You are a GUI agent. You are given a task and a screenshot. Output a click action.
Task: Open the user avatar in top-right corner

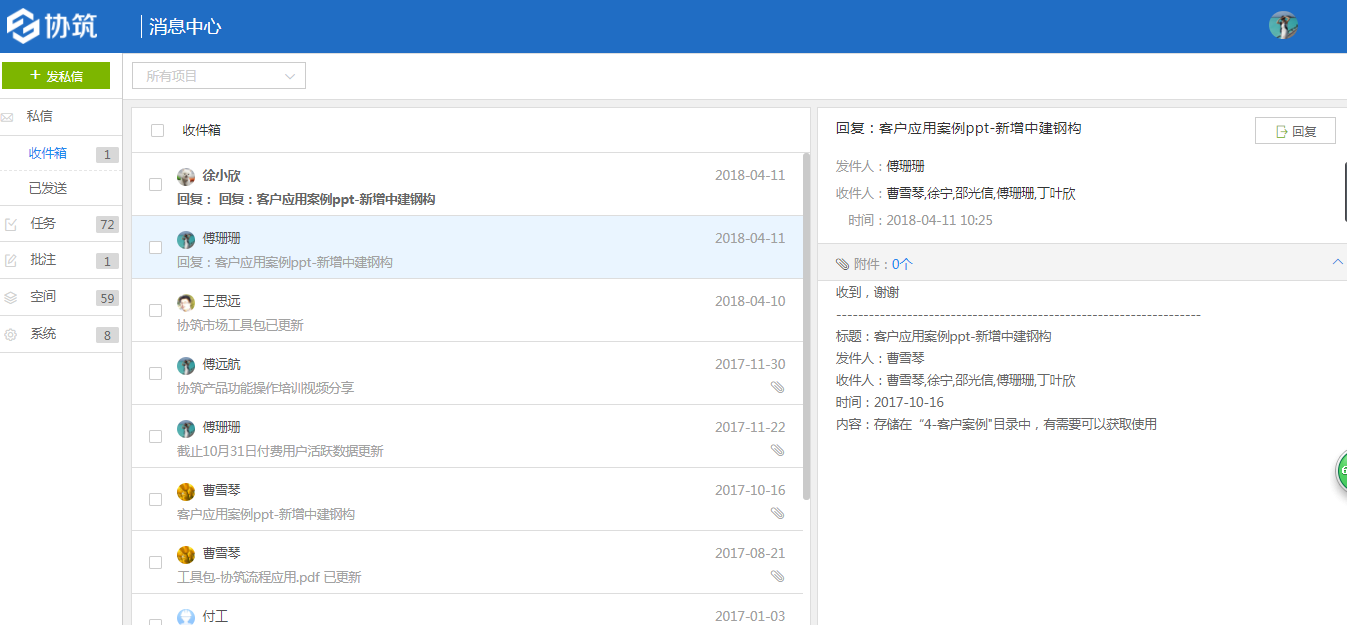coord(1283,25)
